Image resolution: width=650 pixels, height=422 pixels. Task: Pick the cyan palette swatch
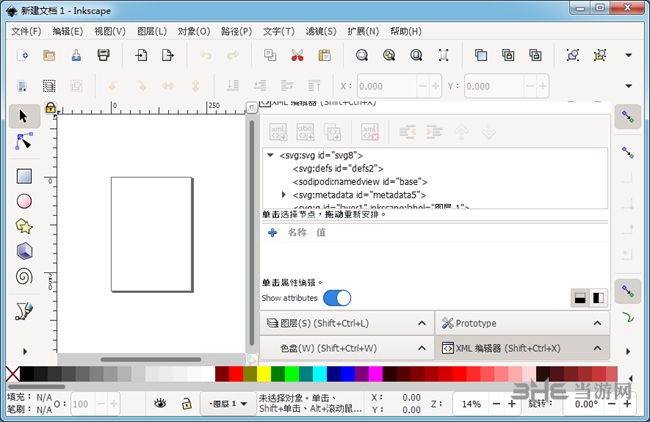click(x=320, y=374)
